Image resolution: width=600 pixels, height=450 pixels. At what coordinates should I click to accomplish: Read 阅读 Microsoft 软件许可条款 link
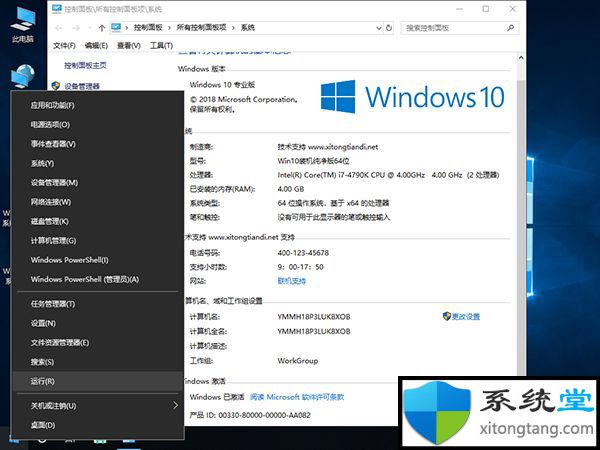[297, 397]
